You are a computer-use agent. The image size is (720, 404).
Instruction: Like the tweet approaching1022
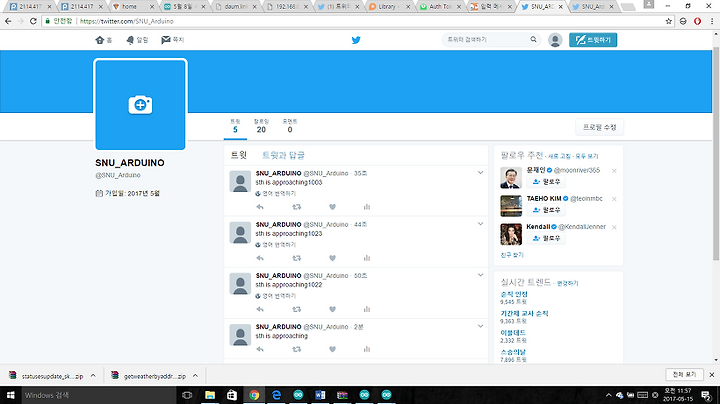click(332, 309)
